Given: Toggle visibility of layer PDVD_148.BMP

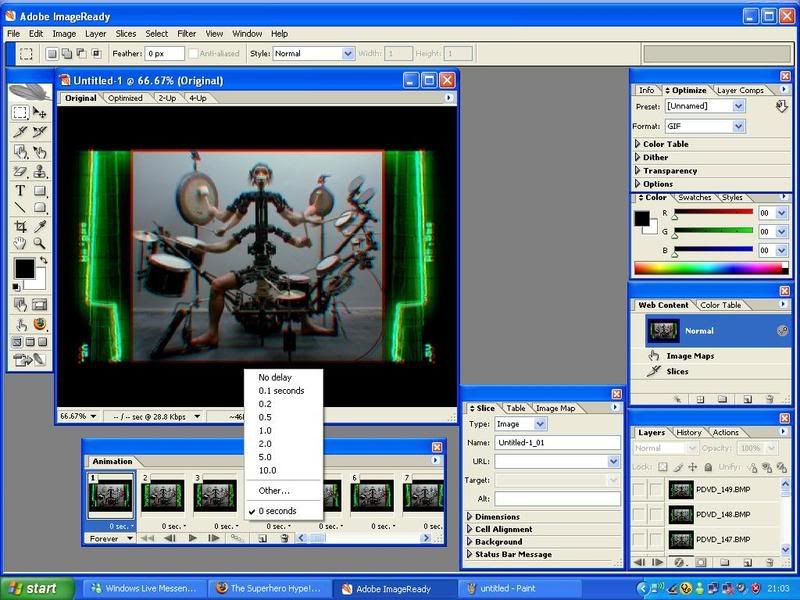Looking at the screenshot, I should pyautogui.click(x=639, y=514).
